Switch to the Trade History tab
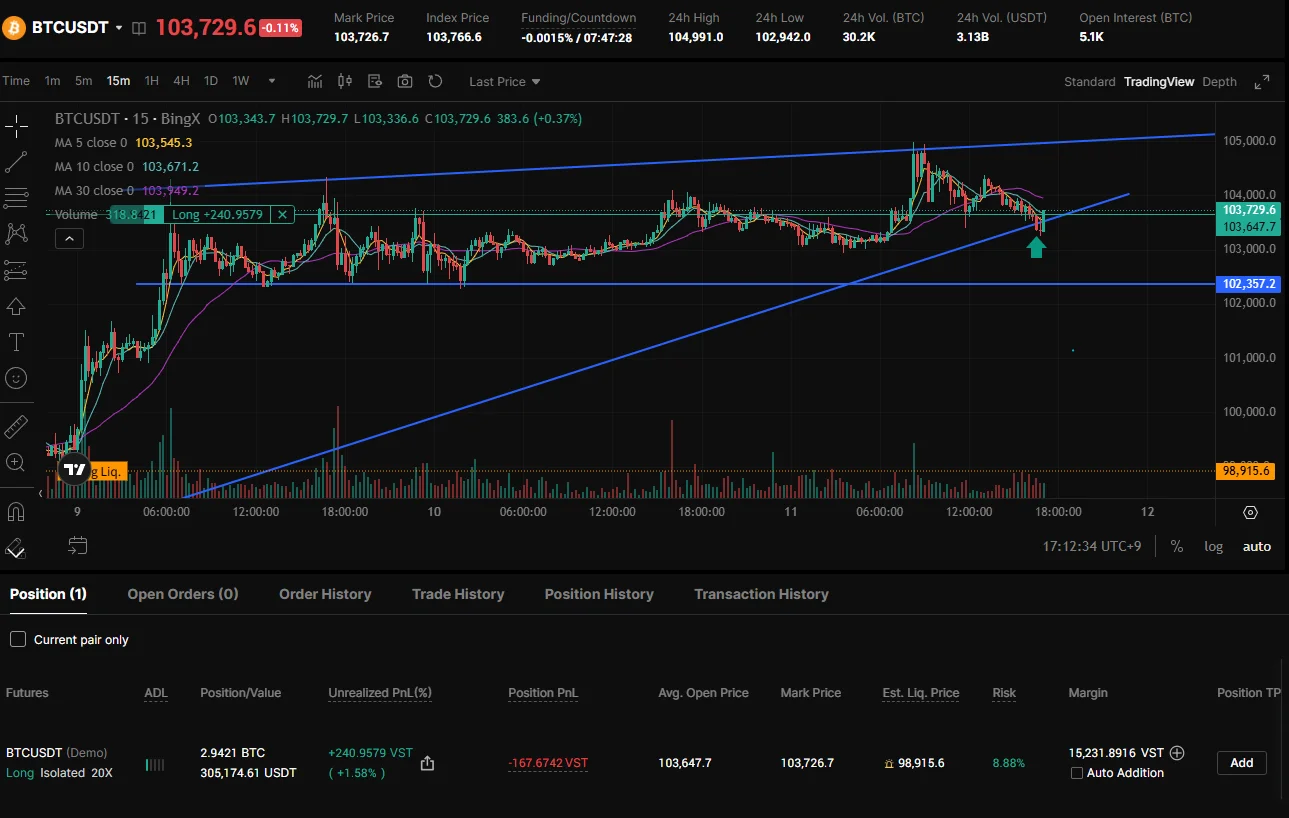 click(458, 594)
